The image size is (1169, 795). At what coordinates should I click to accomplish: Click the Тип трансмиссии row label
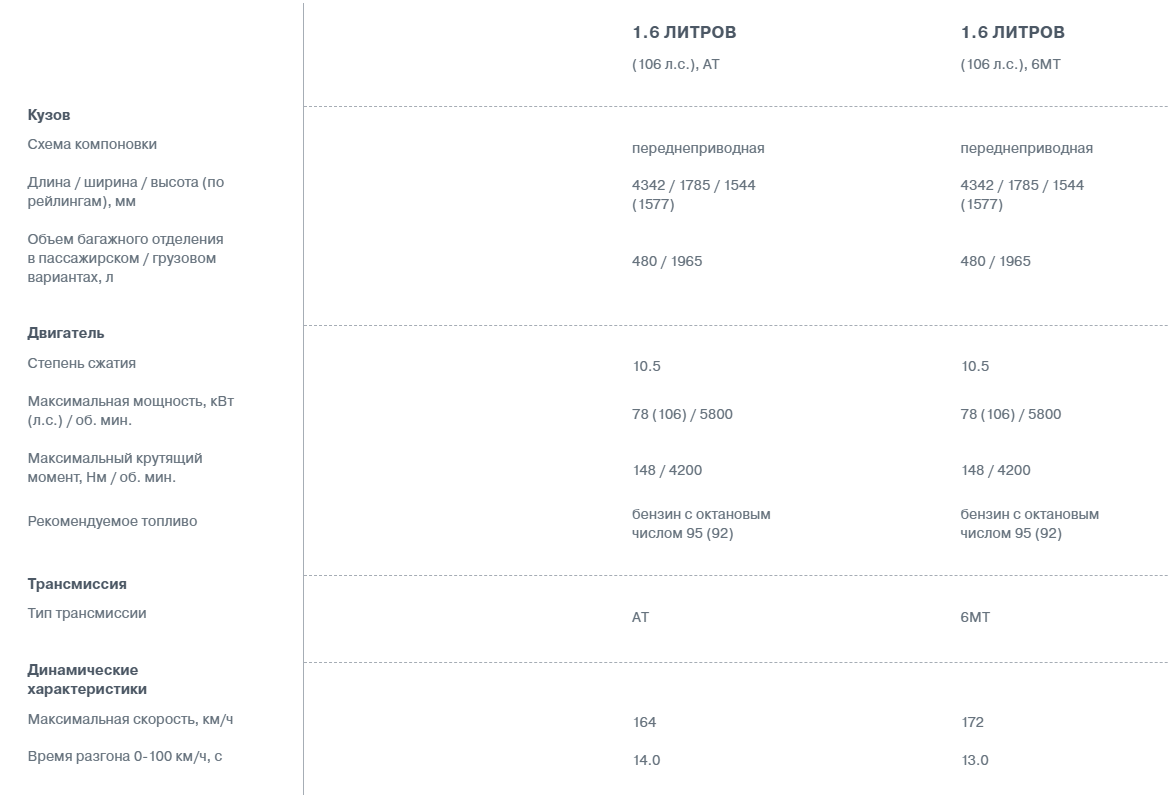click(x=87, y=613)
